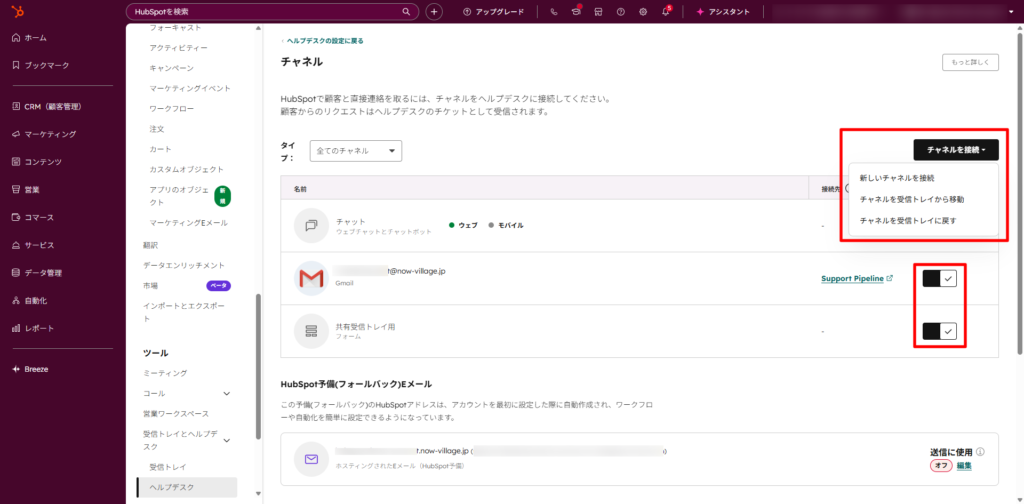Click the チャネルを接続 dropdown button
Screen dimensions: 1024x504
956,150
